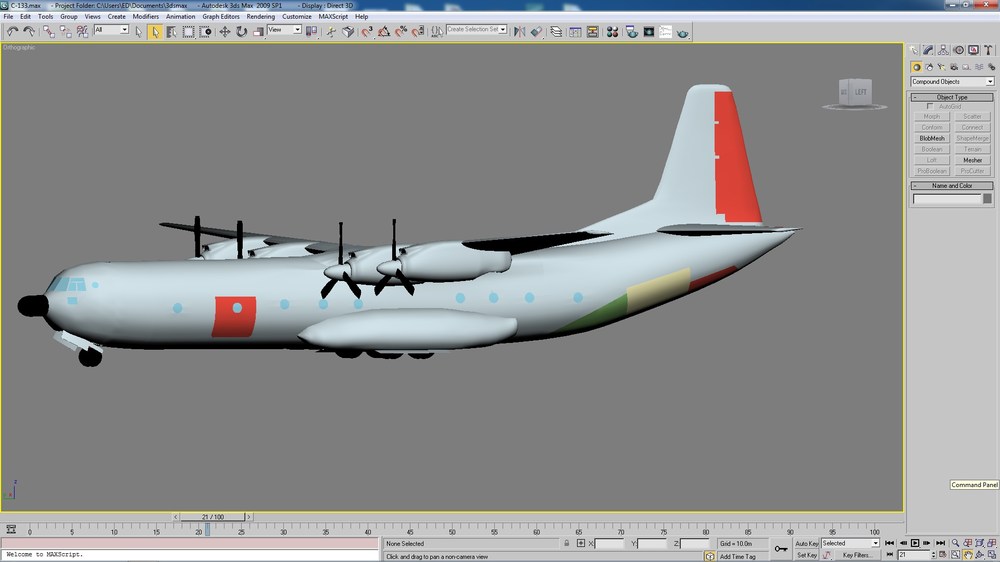Click the Set Key button
The image size is (1000, 562).
(807, 555)
